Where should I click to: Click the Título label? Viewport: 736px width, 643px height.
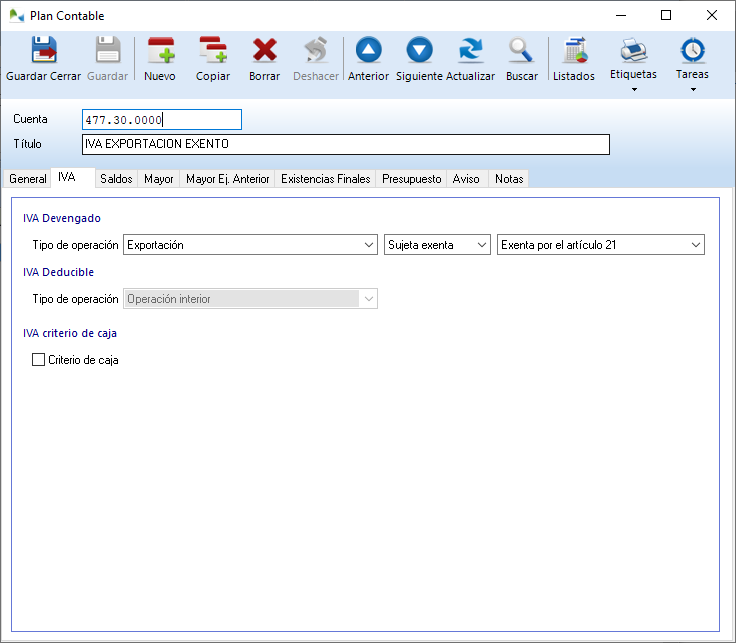pyautogui.click(x=27, y=144)
